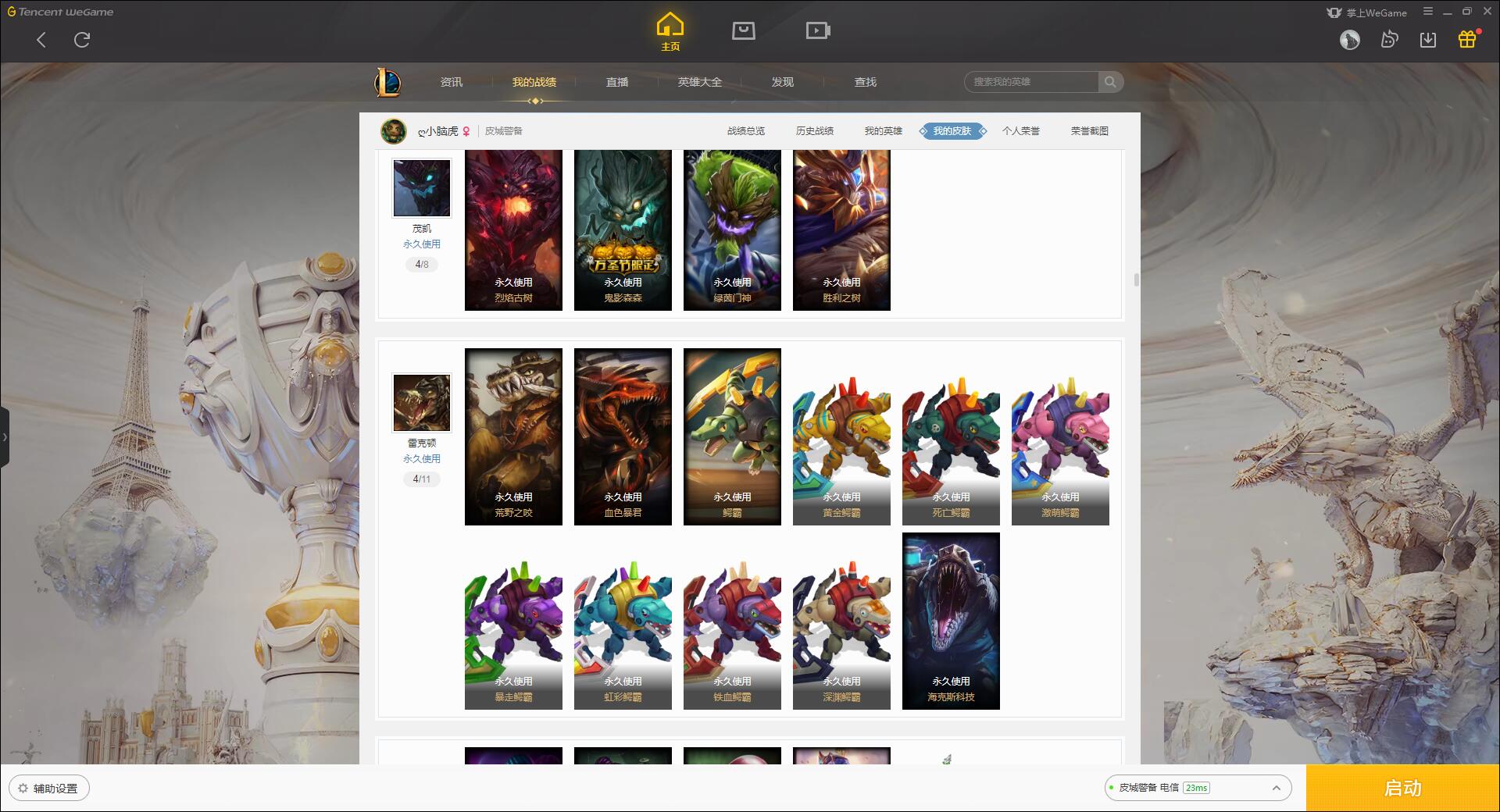Open the video live icon in top bar
Screen dimensions: 1500x812
818,30
